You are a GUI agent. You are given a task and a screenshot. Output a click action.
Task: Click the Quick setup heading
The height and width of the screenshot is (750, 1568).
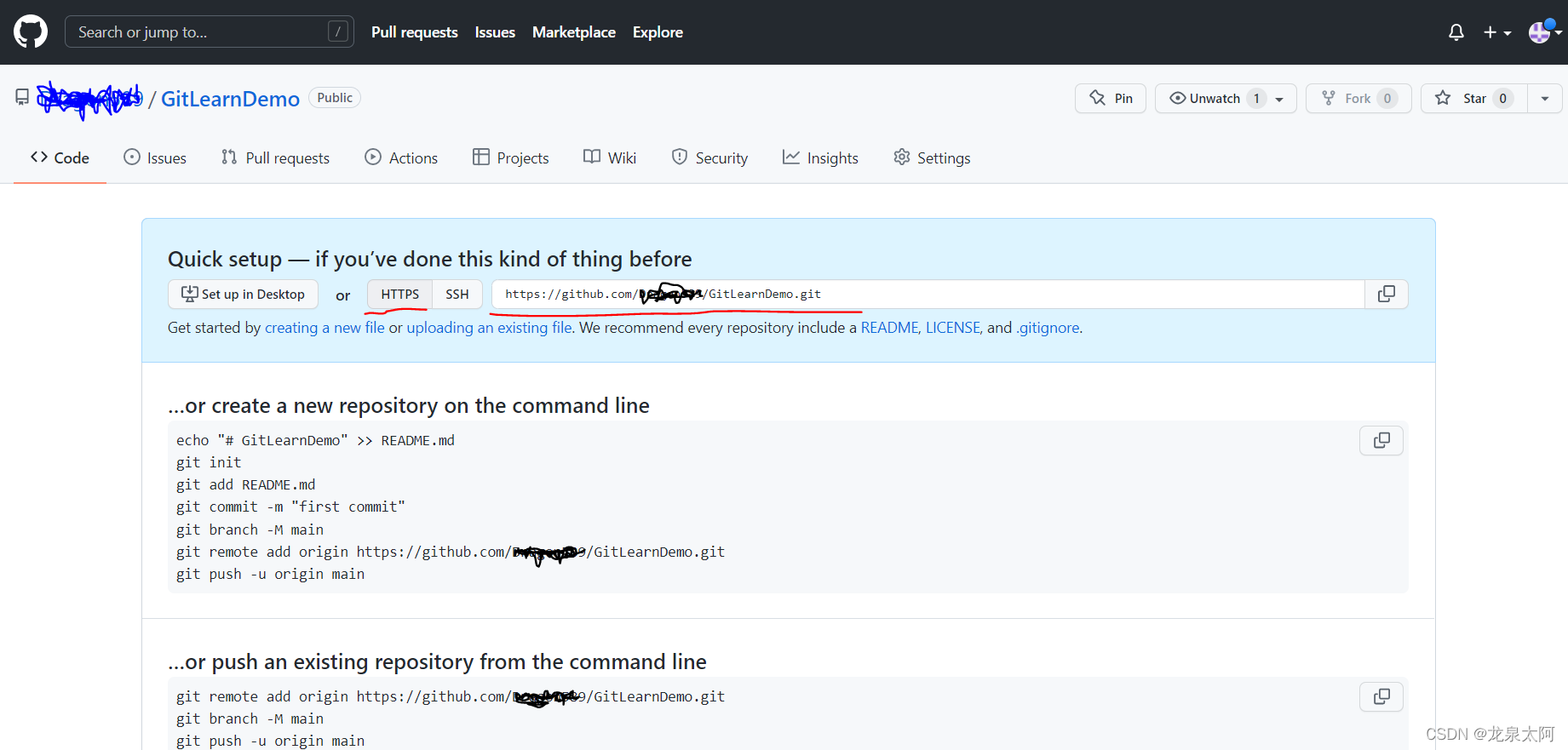click(x=429, y=259)
